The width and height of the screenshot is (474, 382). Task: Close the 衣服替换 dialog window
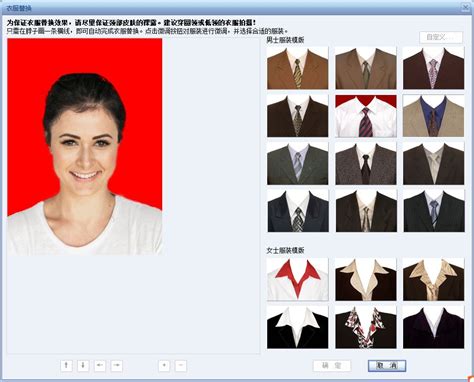(x=465, y=7)
